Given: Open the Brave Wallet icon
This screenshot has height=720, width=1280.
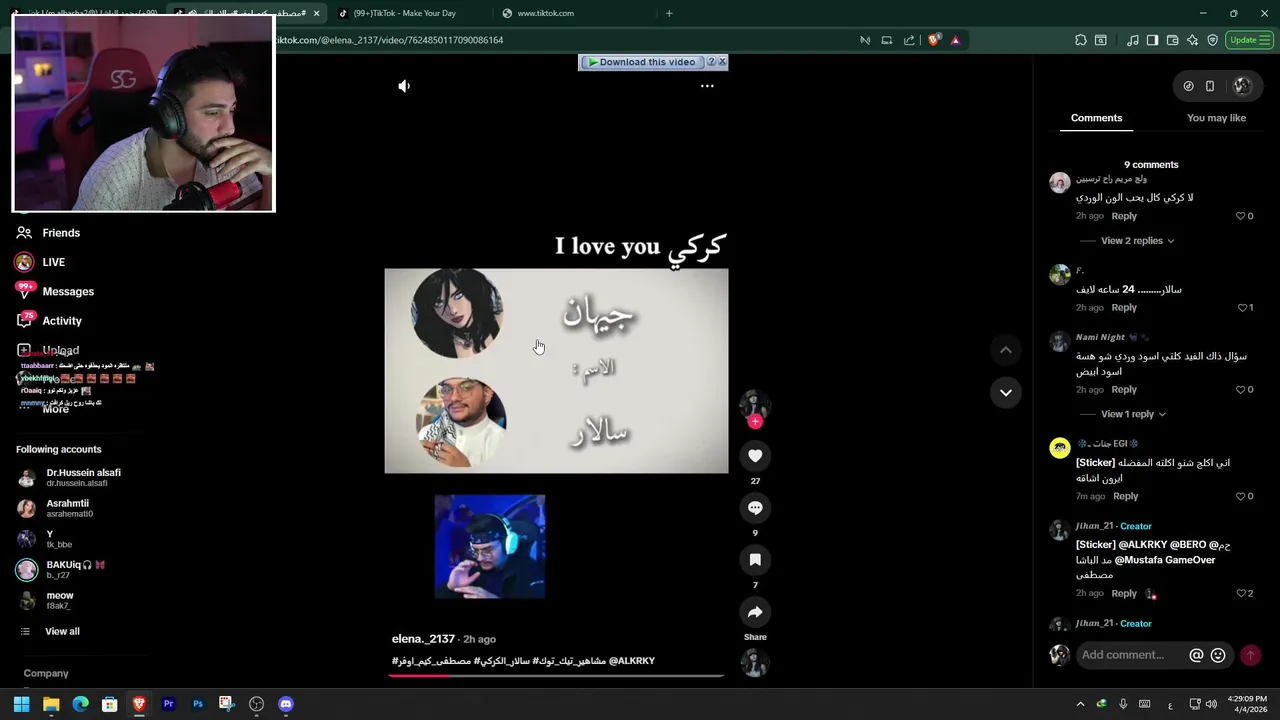Looking at the screenshot, I should (1172, 40).
